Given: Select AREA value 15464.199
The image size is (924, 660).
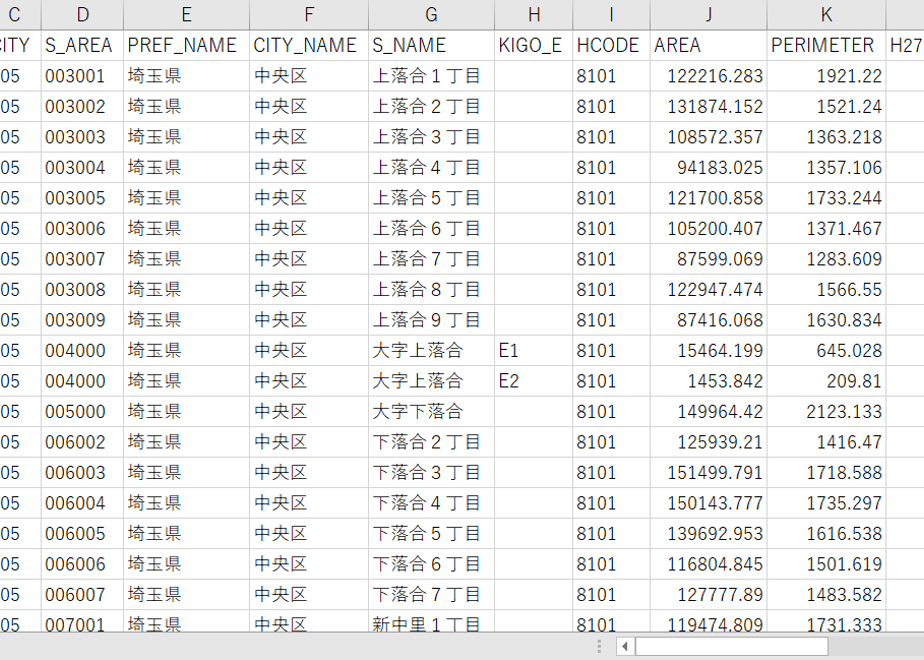Looking at the screenshot, I should (709, 351).
